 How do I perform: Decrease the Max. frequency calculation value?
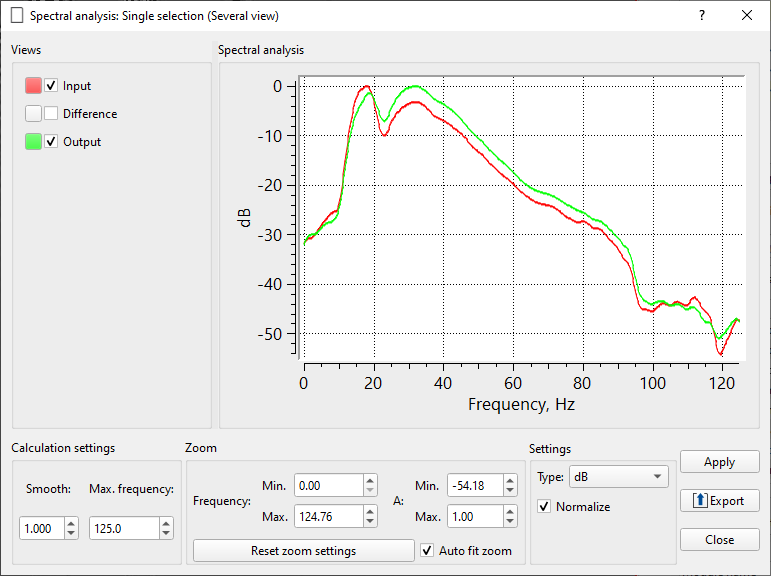[x=166, y=534]
